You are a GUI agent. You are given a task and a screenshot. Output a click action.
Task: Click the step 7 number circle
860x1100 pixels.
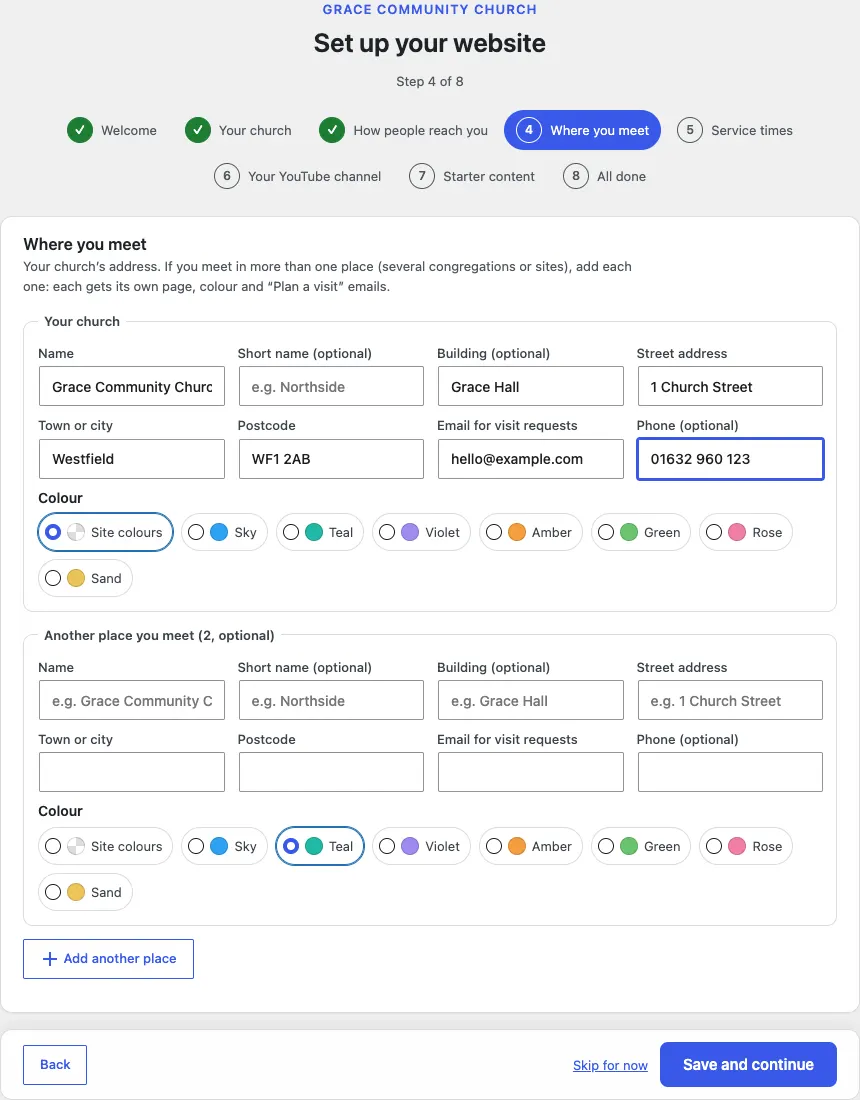click(x=422, y=176)
